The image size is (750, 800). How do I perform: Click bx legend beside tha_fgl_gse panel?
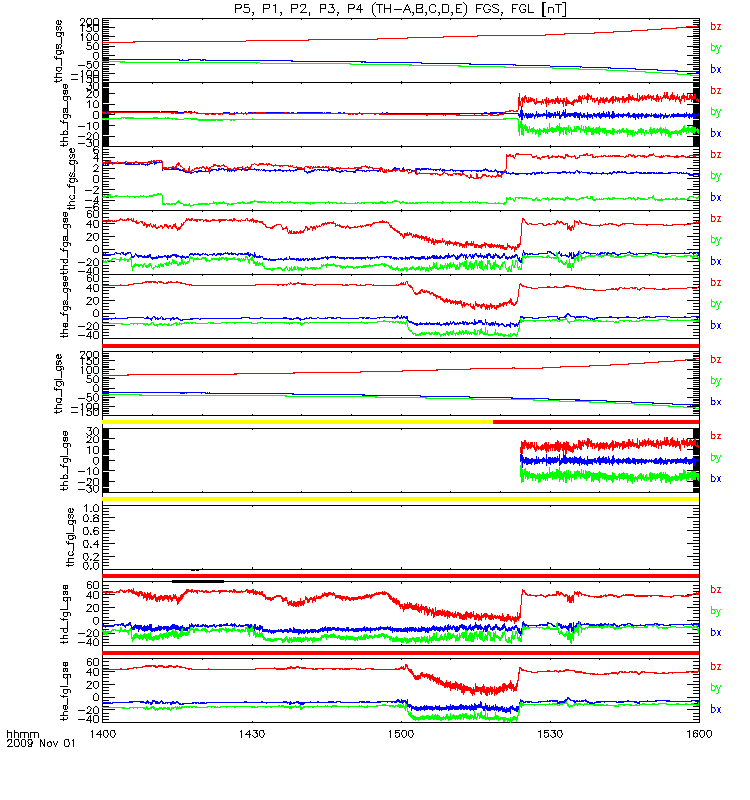pyautogui.click(x=716, y=402)
